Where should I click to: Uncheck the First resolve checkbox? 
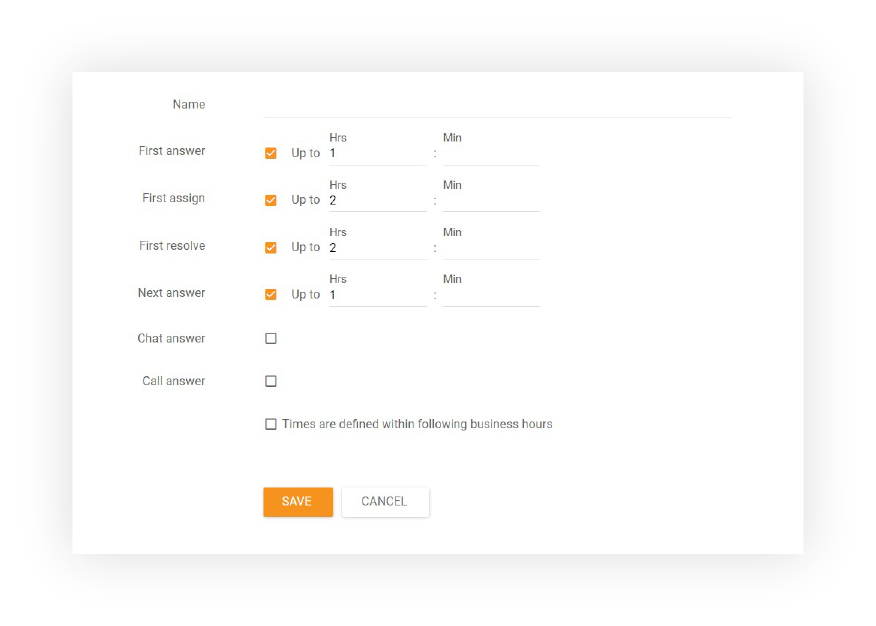[x=270, y=247]
